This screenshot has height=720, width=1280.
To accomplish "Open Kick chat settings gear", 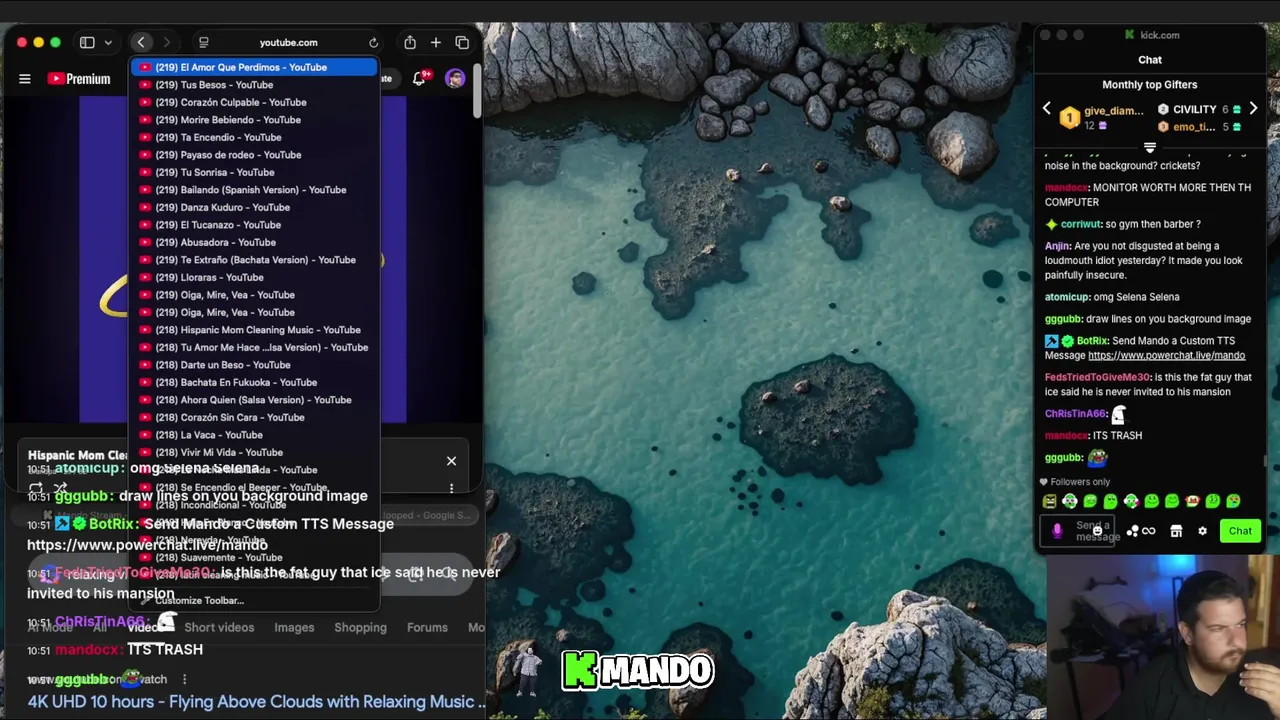I will point(1202,531).
